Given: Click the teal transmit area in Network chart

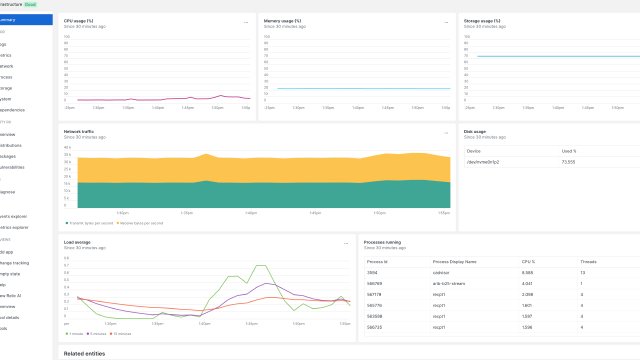Looking at the screenshot, I should [x=264, y=196].
